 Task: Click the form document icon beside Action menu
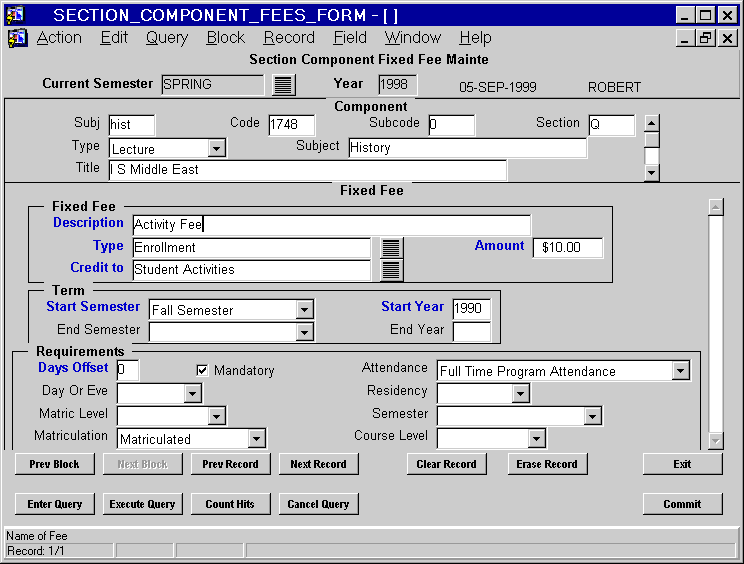click(17, 37)
